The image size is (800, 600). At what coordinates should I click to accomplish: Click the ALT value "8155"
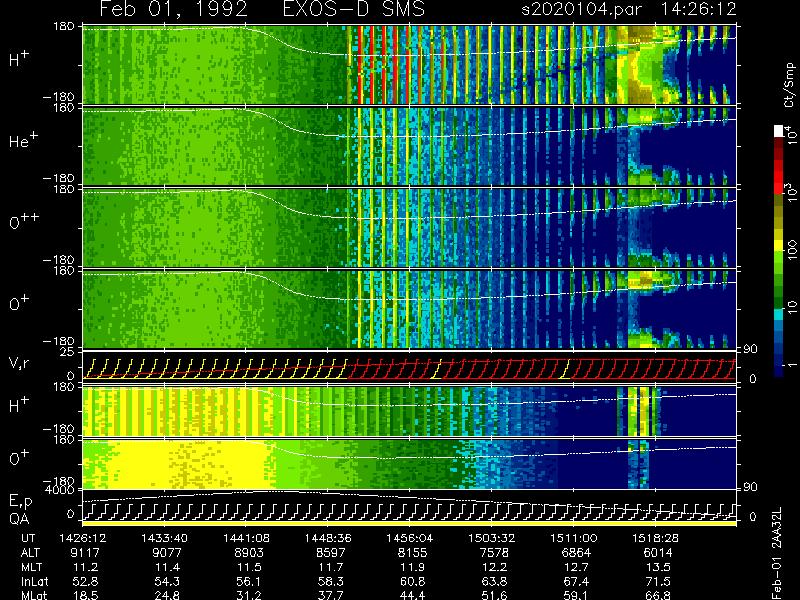point(412,553)
